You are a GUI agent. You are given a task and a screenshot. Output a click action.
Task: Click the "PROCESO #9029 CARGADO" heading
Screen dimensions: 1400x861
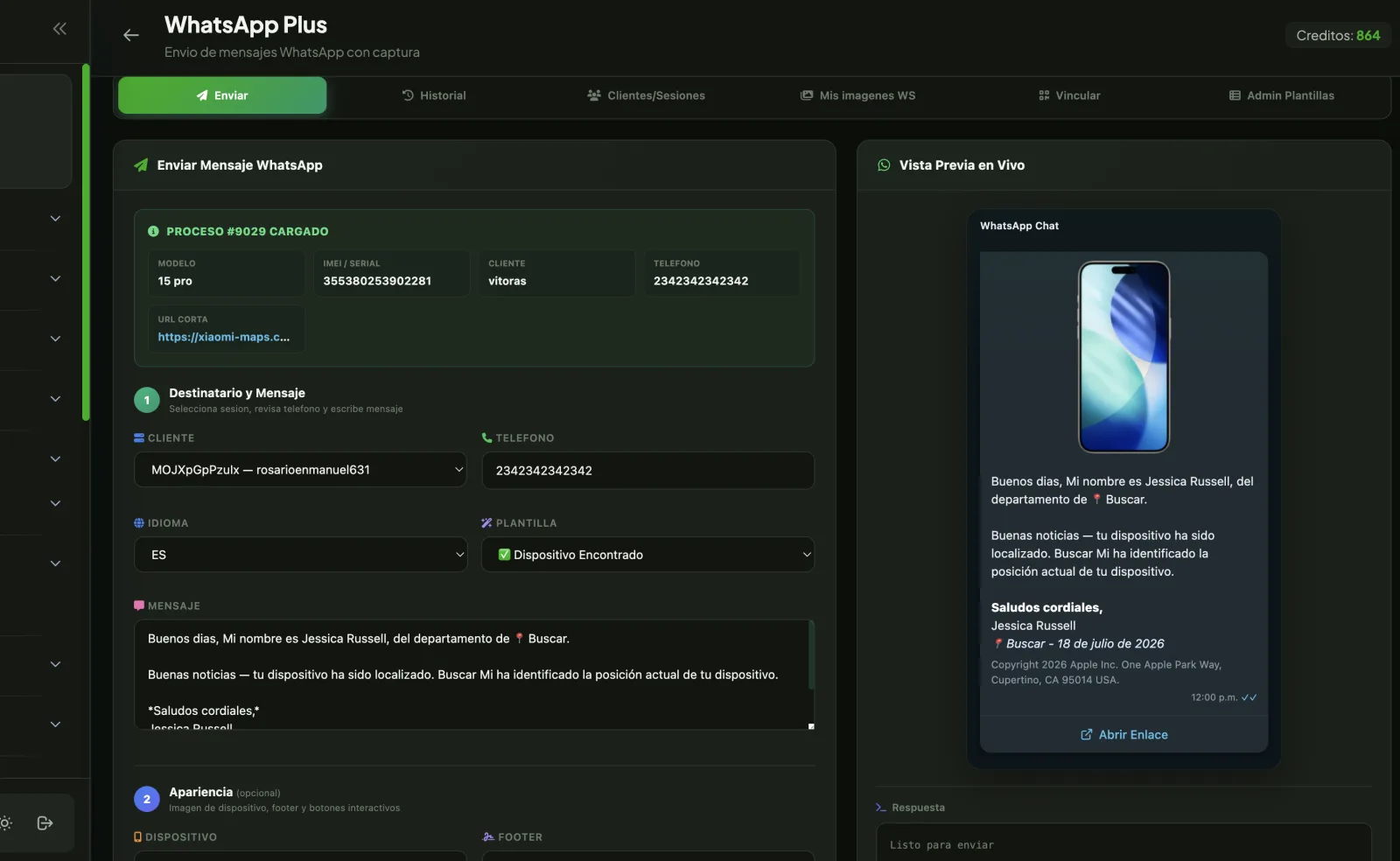coord(248,232)
